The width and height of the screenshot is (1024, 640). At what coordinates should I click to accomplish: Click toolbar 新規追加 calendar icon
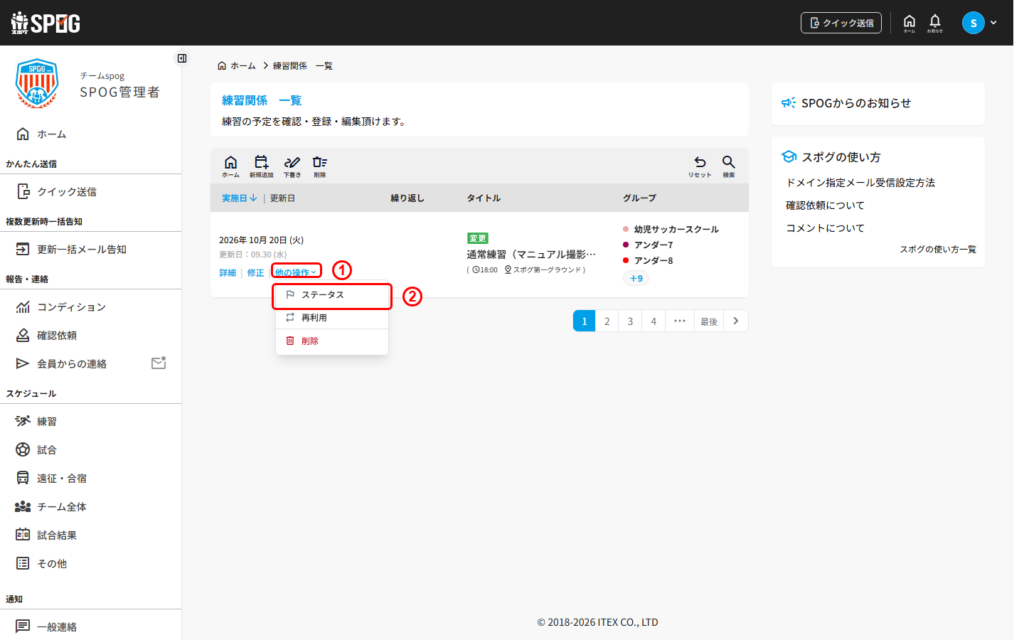[261, 166]
